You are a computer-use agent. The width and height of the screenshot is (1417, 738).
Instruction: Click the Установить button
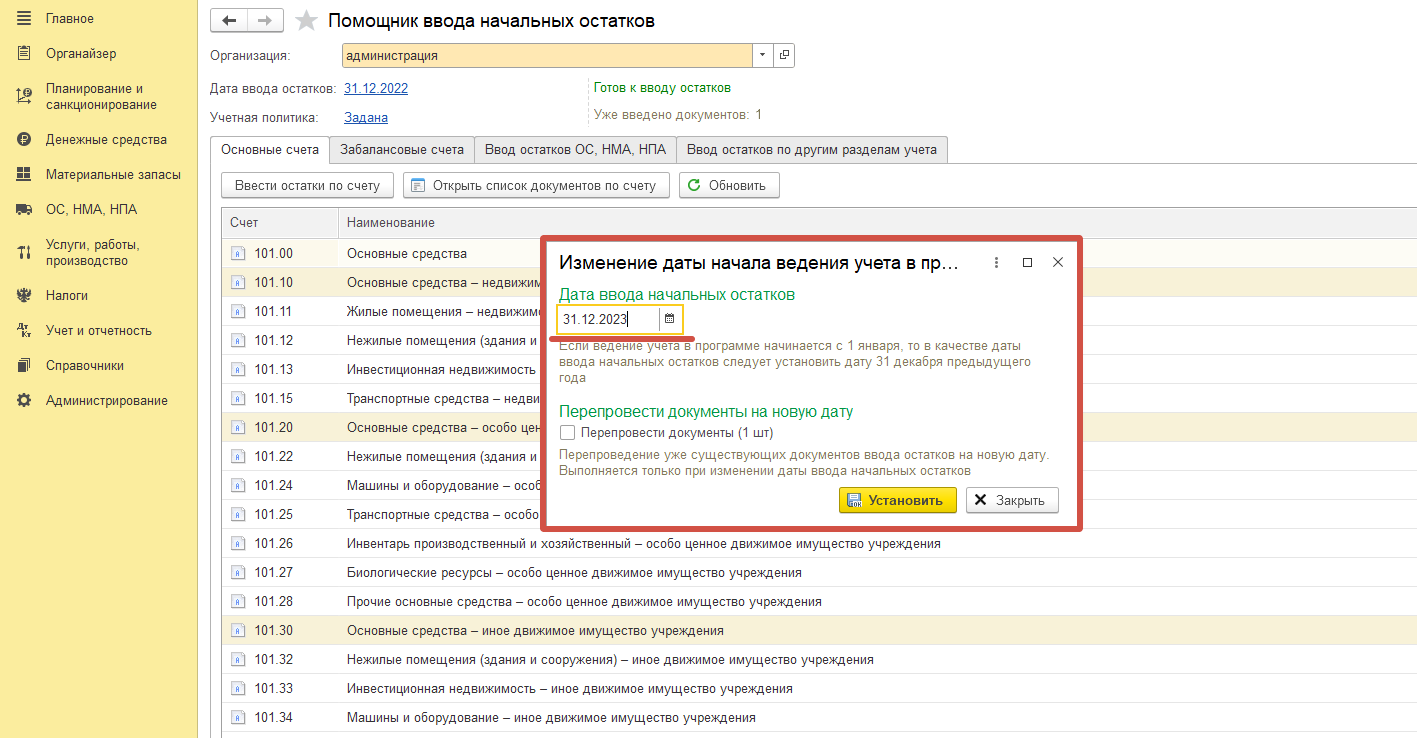point(898,500)
